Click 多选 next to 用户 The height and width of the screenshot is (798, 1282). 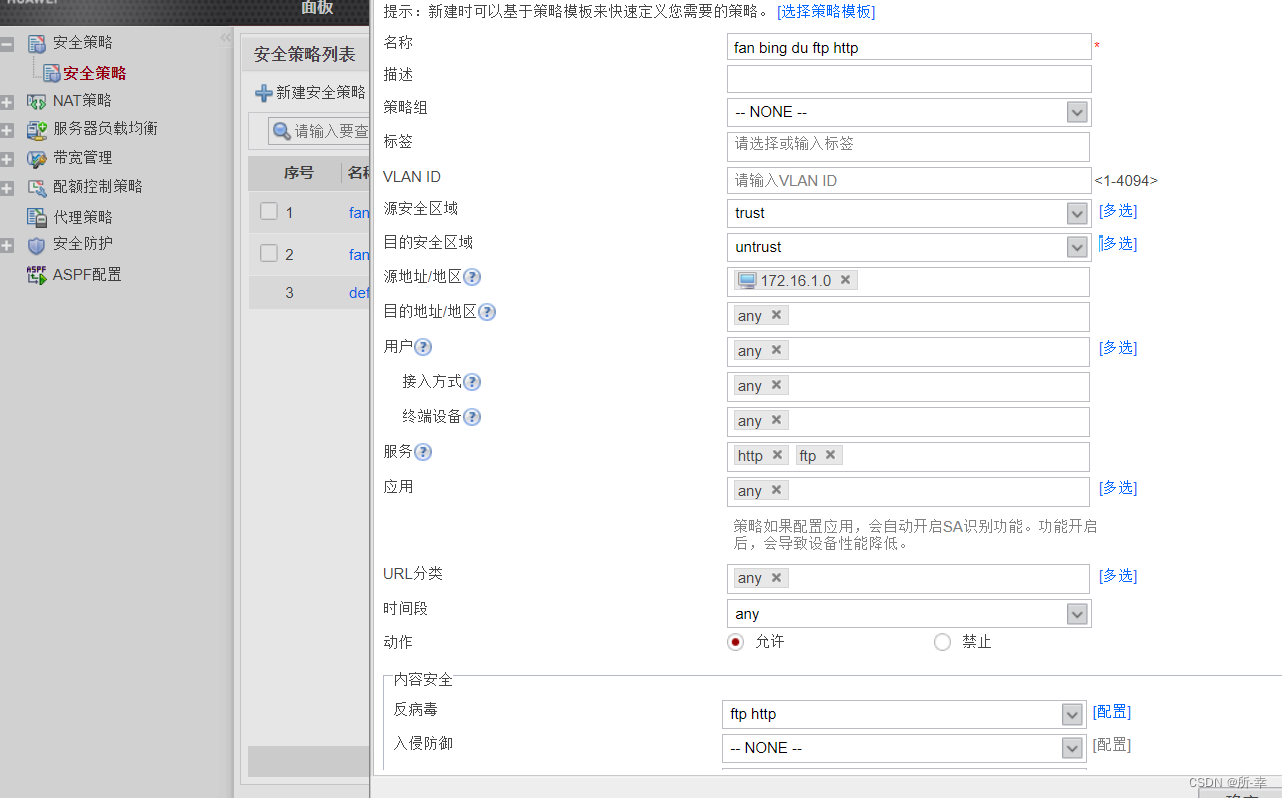pos(1118,347)
